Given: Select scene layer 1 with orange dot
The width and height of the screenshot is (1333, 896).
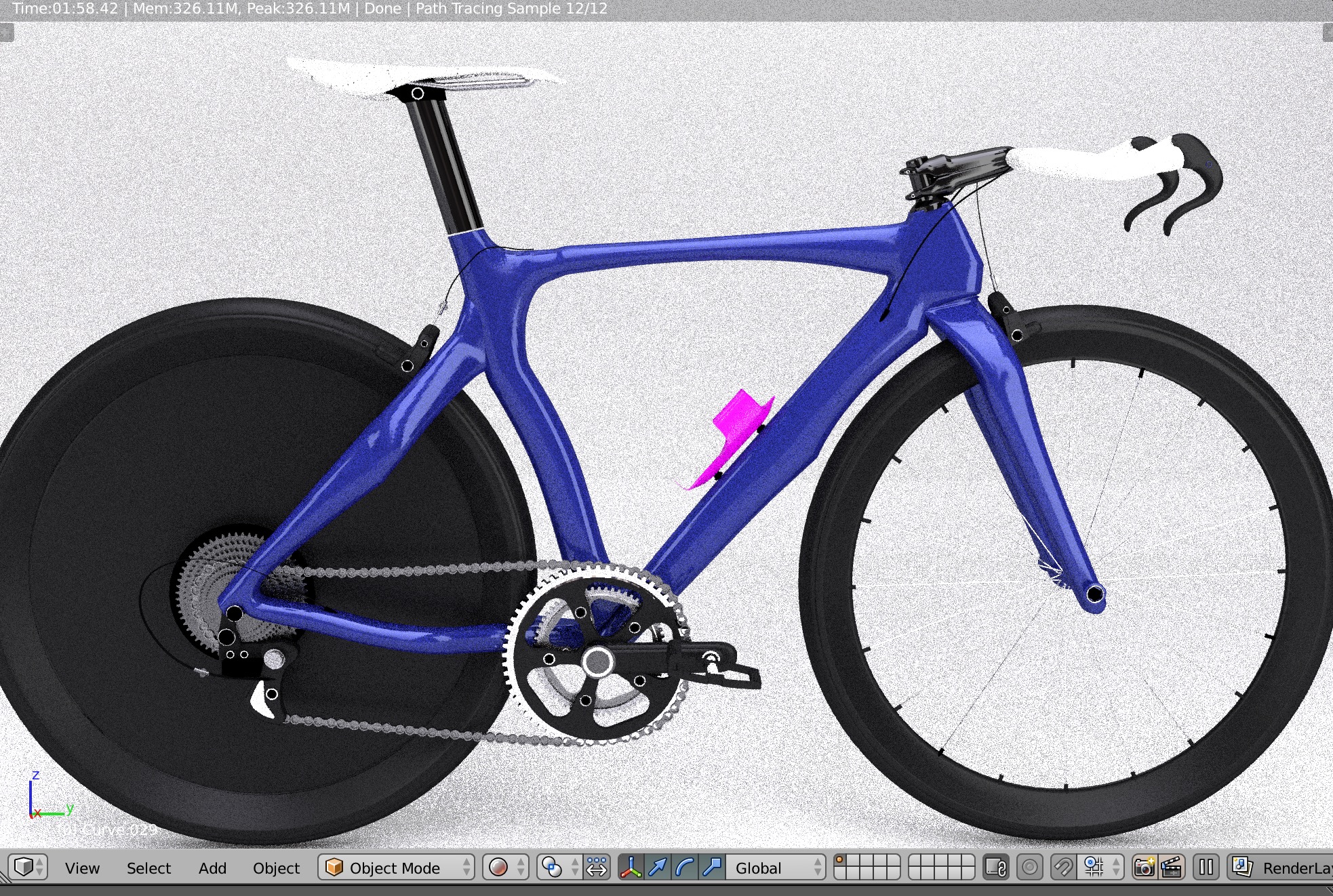Looking at the screenshot, I should pos(841,861).
